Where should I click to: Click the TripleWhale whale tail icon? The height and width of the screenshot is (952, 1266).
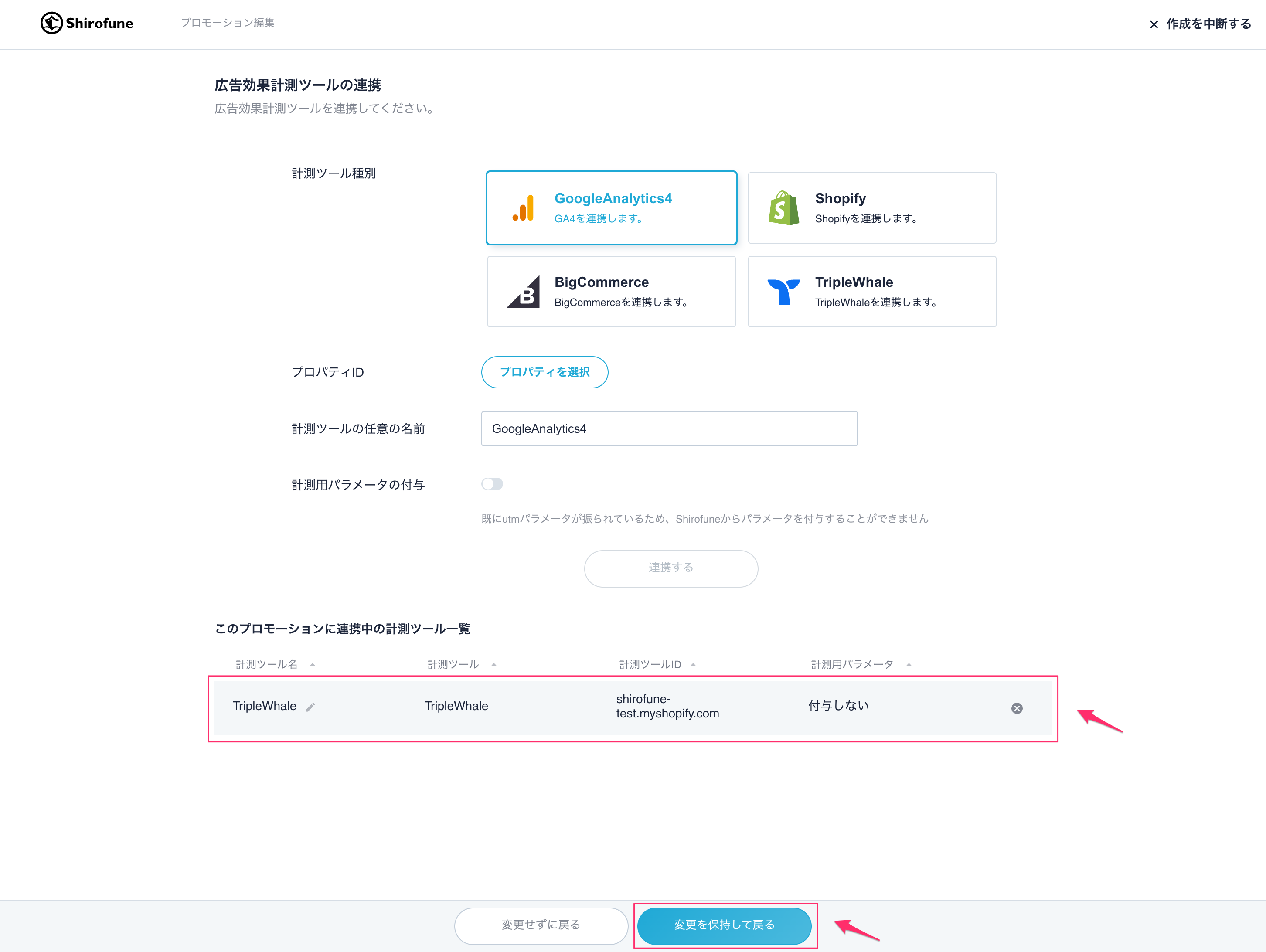pos(783,292)
